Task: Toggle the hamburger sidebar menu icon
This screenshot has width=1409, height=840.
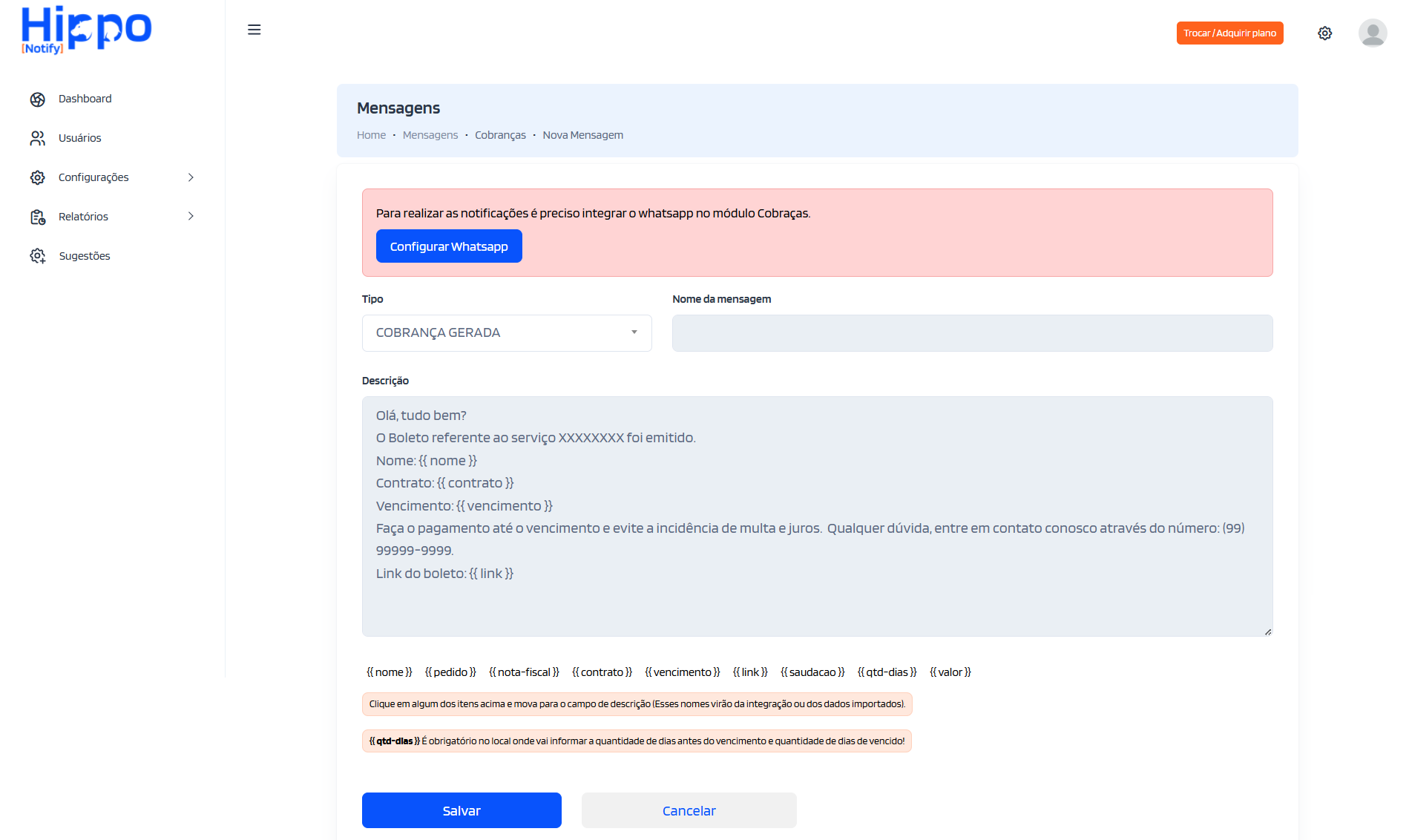Action: point(254,30)
